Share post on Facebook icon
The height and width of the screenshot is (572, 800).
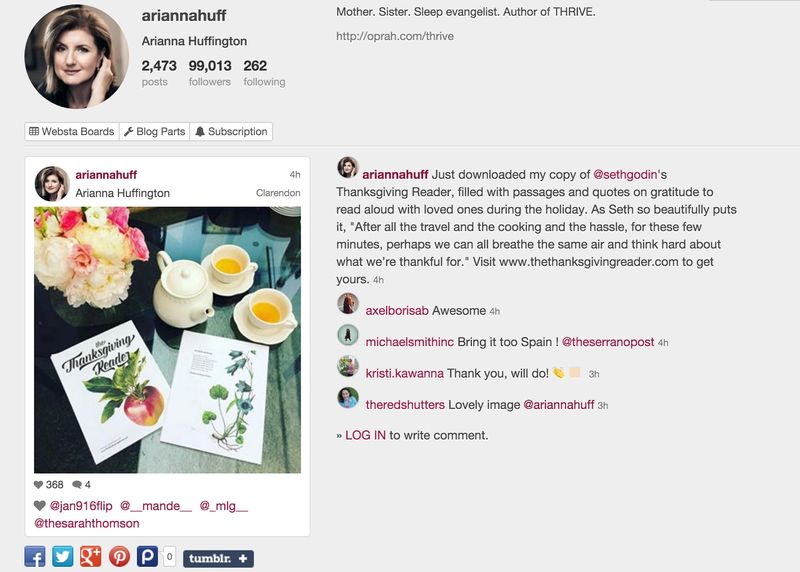(35, 557)
